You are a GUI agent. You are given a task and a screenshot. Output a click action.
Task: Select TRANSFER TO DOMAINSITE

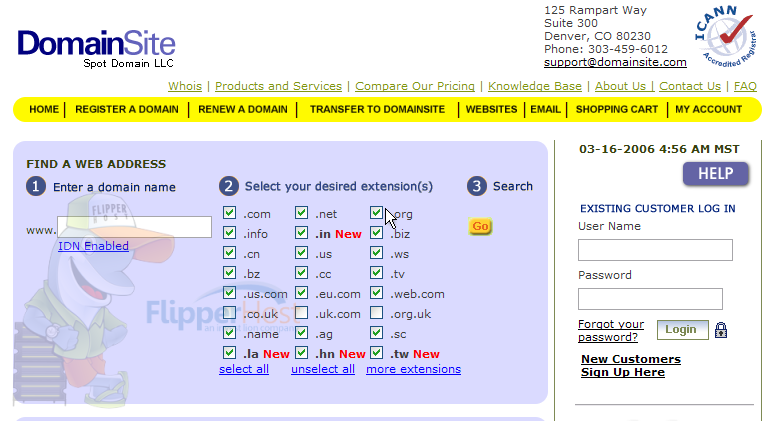377,109
